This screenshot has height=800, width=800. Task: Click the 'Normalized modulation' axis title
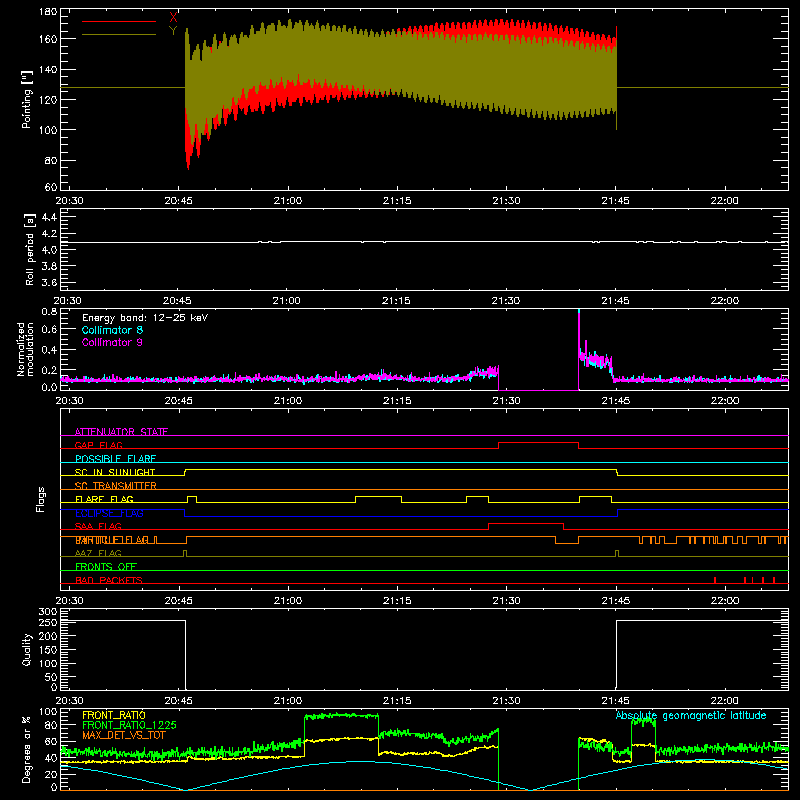coord(25,349)
